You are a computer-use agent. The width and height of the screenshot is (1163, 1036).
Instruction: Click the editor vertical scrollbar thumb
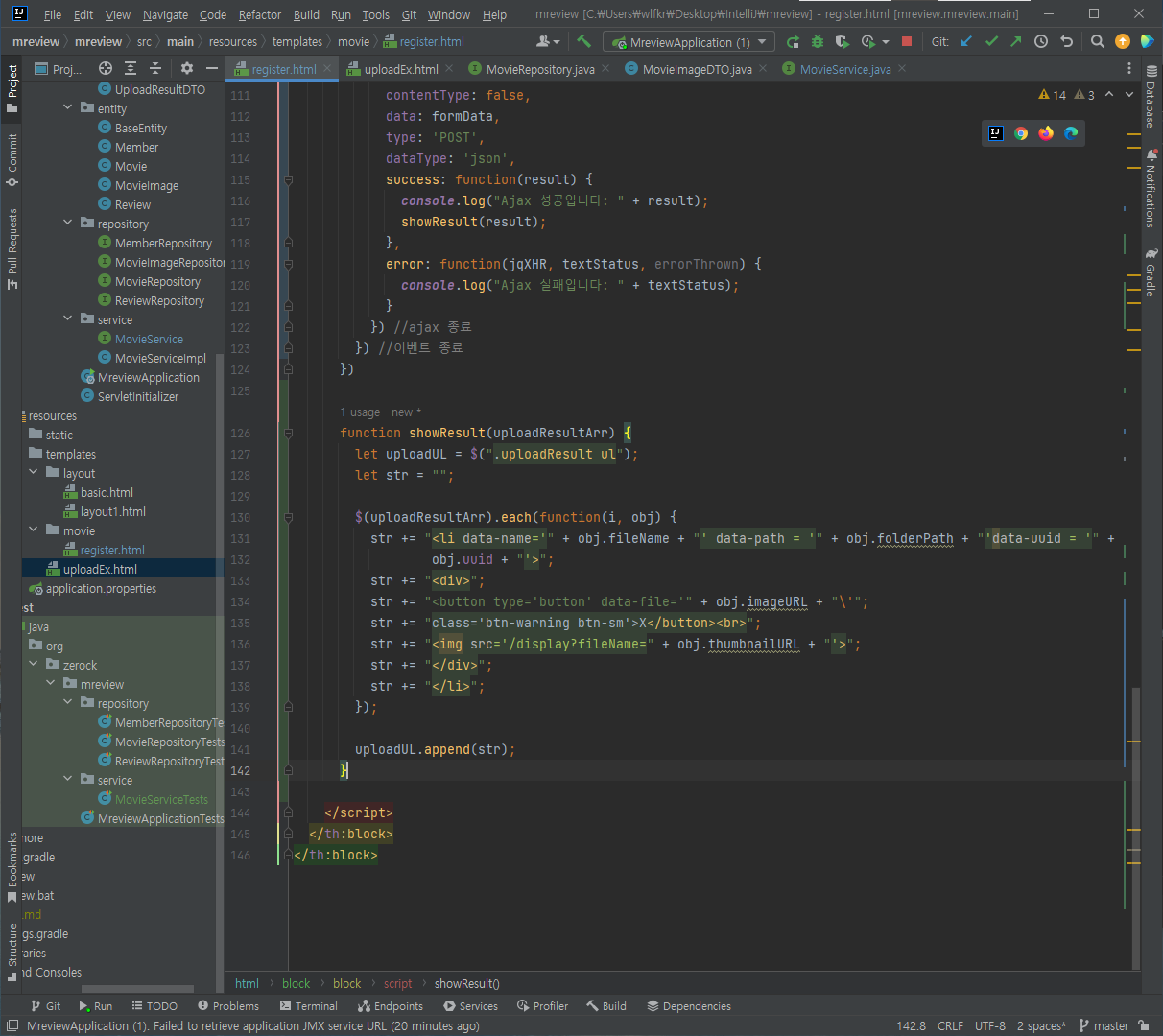tap(1136, 829)
